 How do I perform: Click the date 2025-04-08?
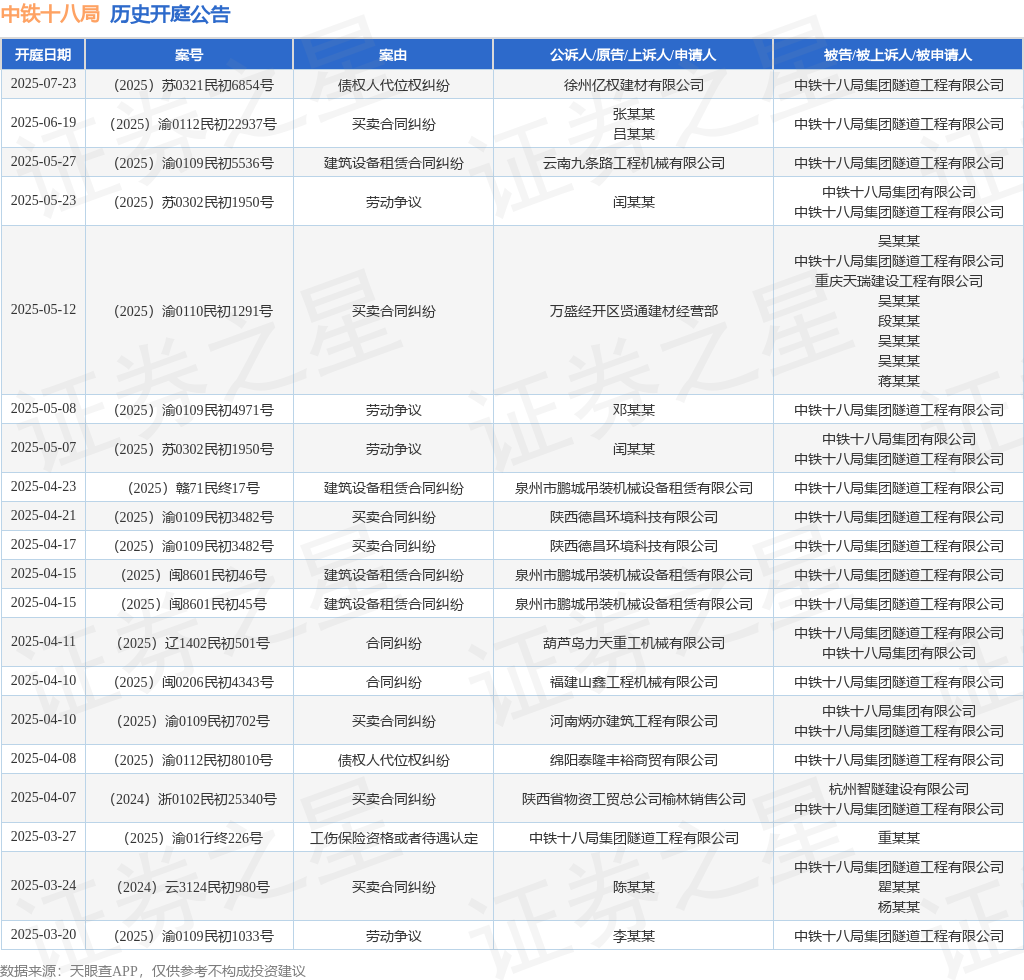pyautogui.click(x=43, y=759)
